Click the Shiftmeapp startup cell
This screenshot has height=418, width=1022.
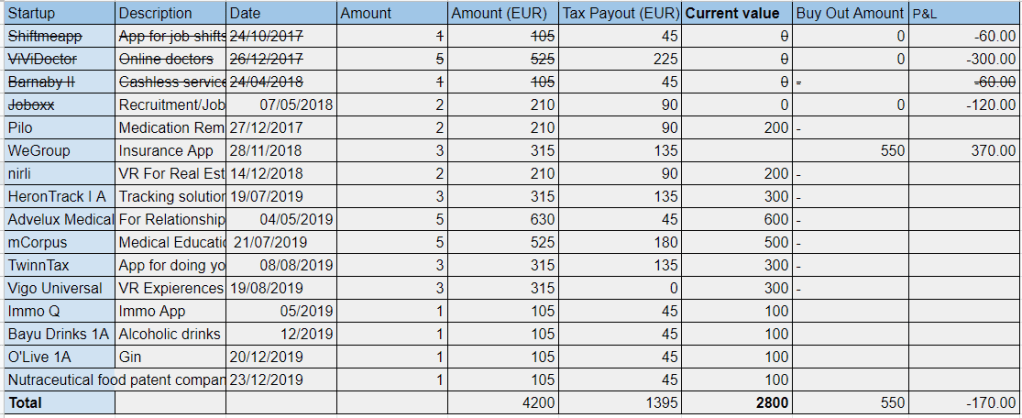59,36
